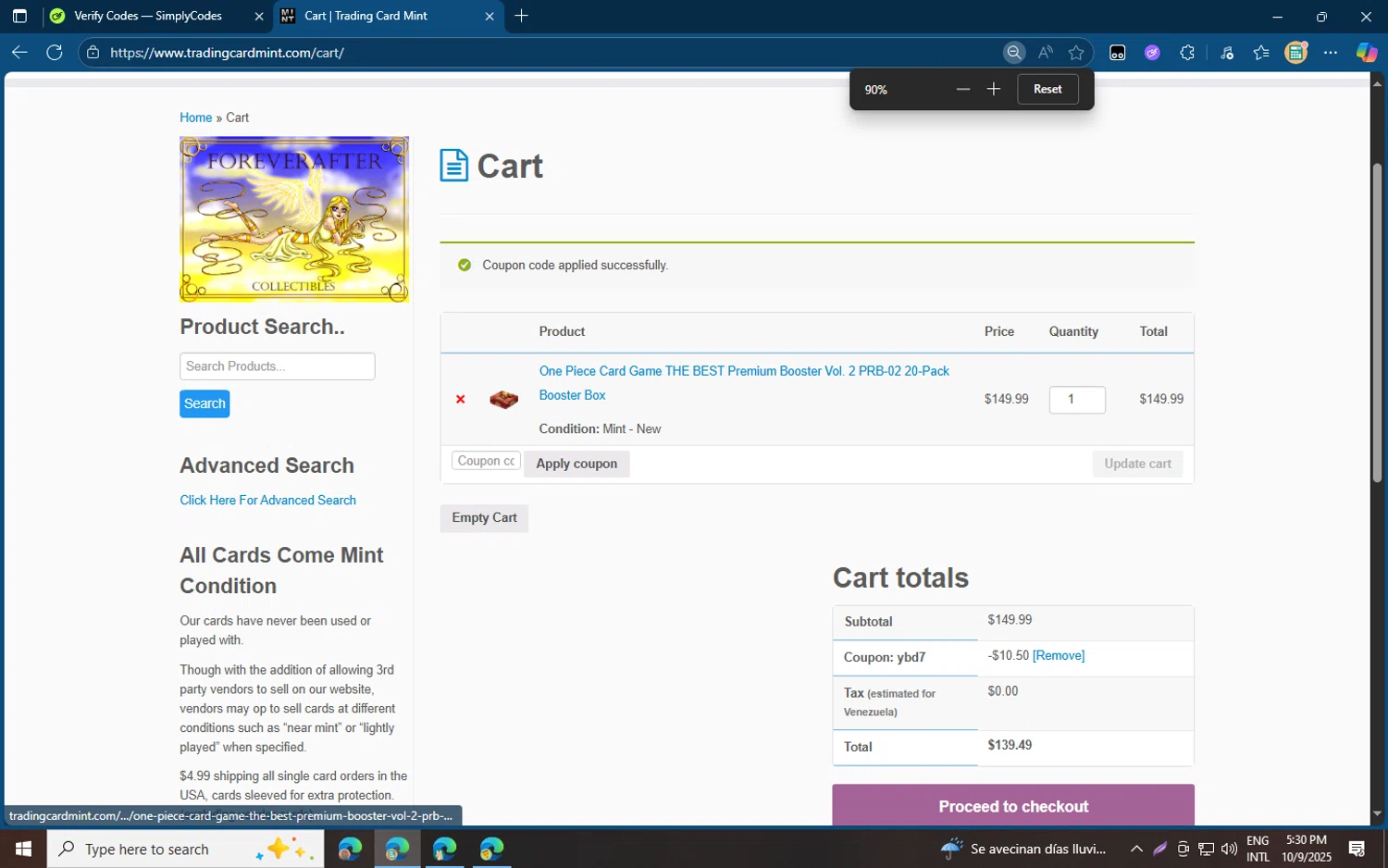Image resolution: width=1388 pixels, height=868 pixels.
Task: Close the Cart | Trading Card Mint tab
Action: point(490,16)
